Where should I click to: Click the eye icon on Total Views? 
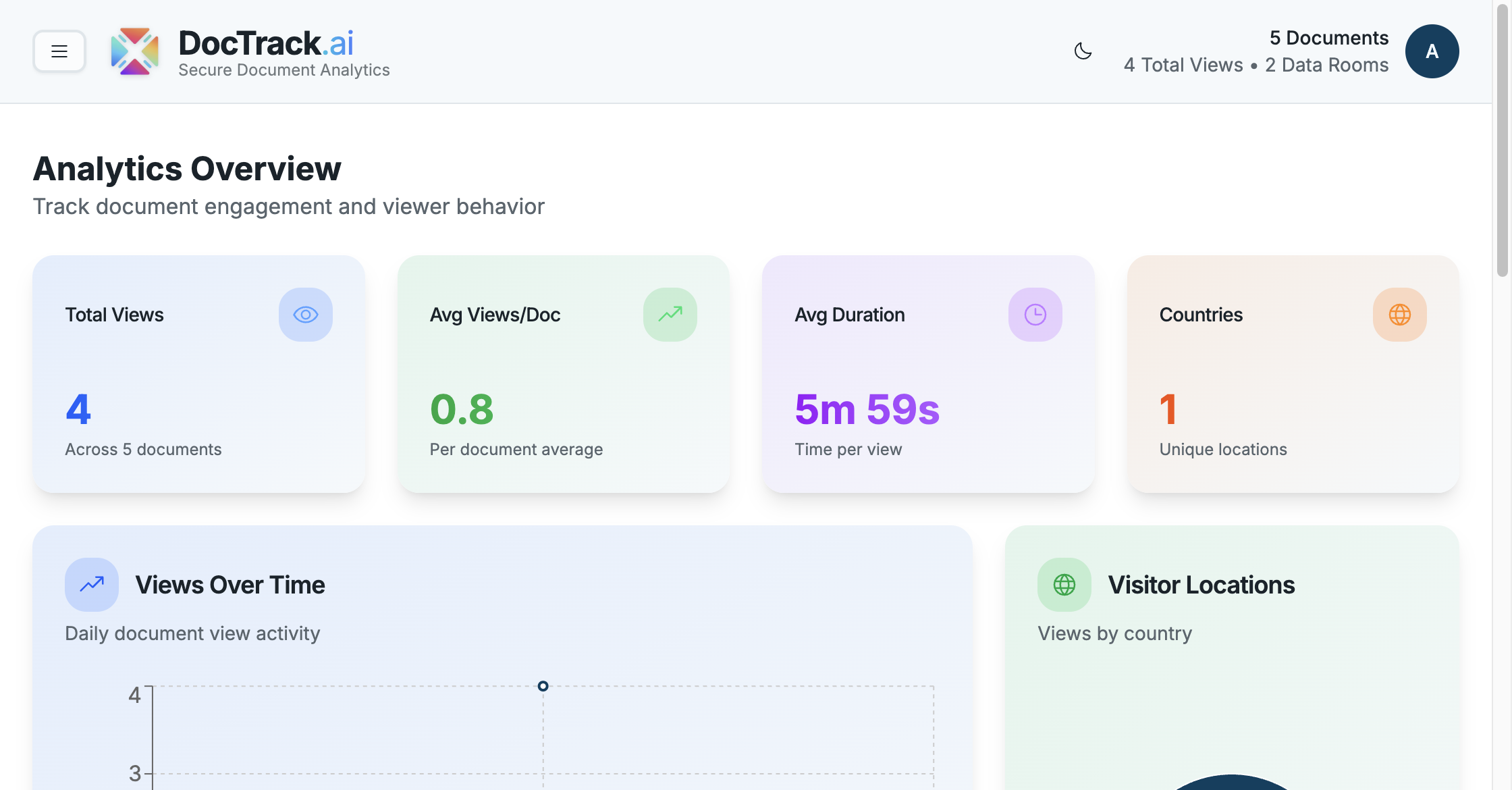click(306, 315)
